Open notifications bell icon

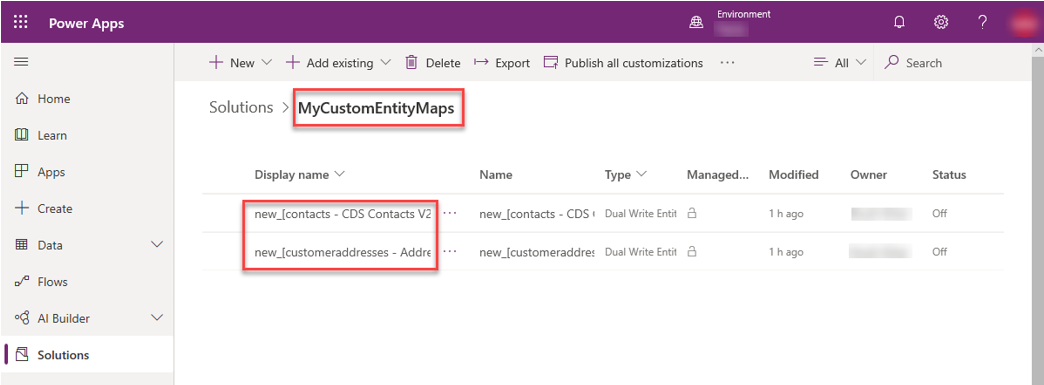pyautogui.click(x=900, y=23)
